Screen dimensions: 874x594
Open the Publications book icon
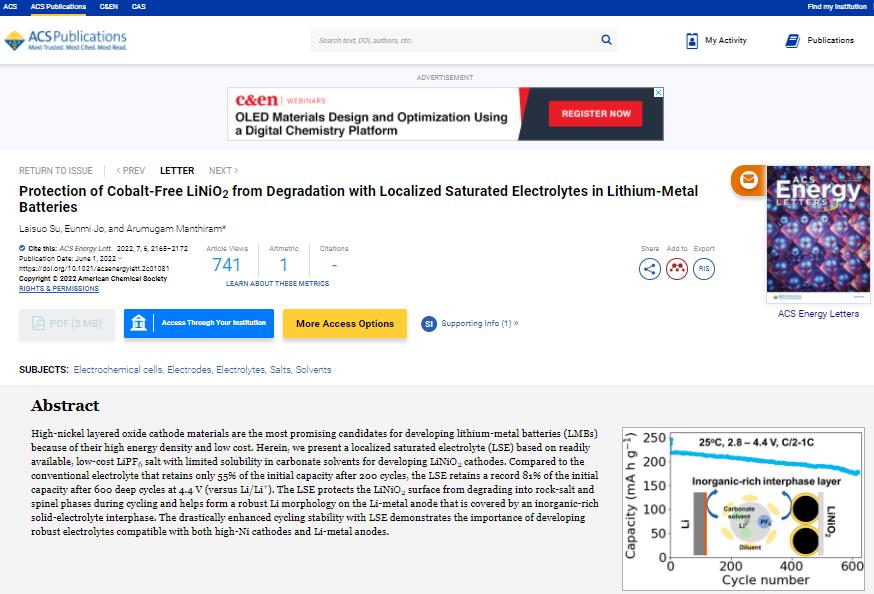792,41
